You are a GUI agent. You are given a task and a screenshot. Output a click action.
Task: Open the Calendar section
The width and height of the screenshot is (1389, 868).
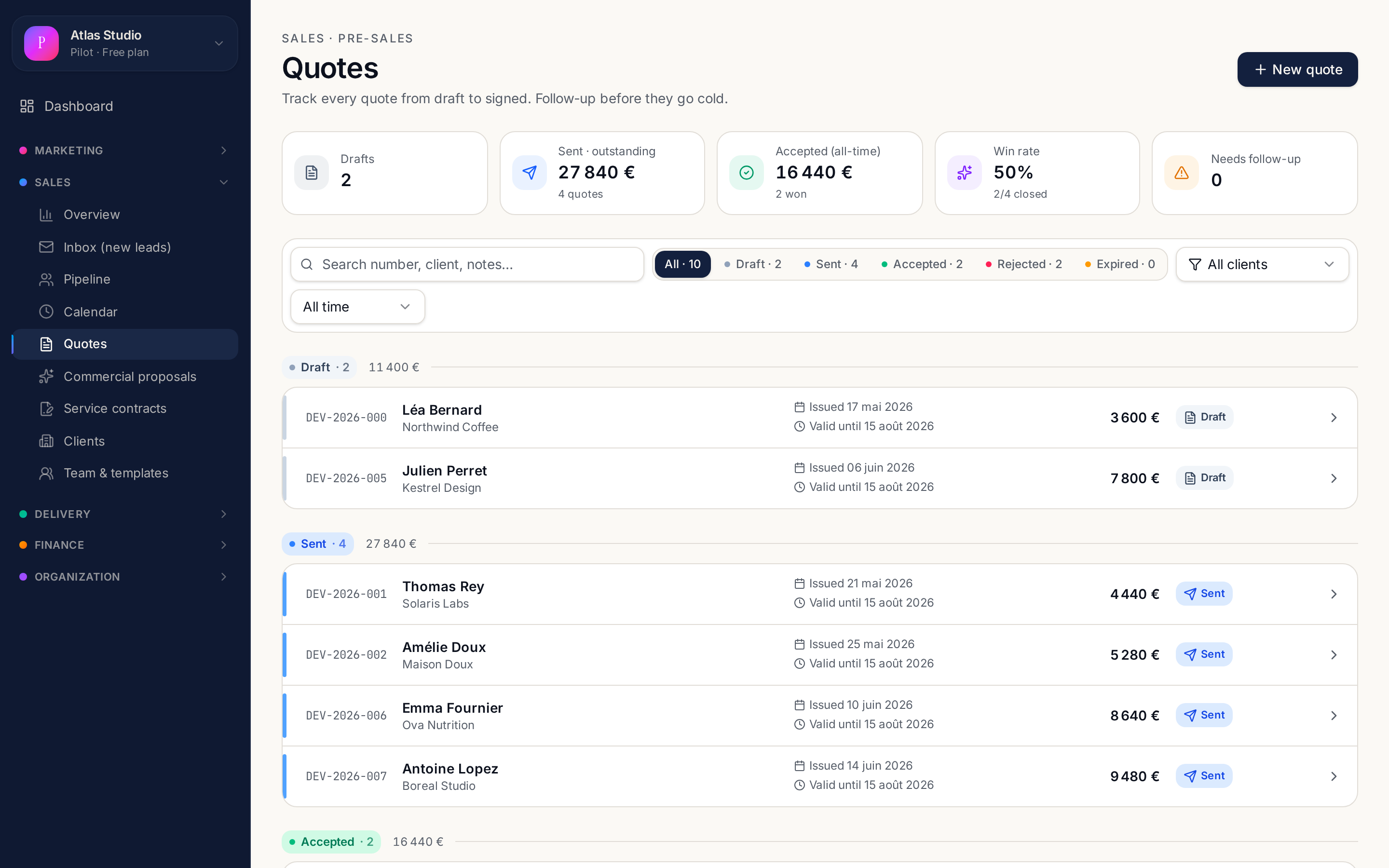[x=124, y=312]
